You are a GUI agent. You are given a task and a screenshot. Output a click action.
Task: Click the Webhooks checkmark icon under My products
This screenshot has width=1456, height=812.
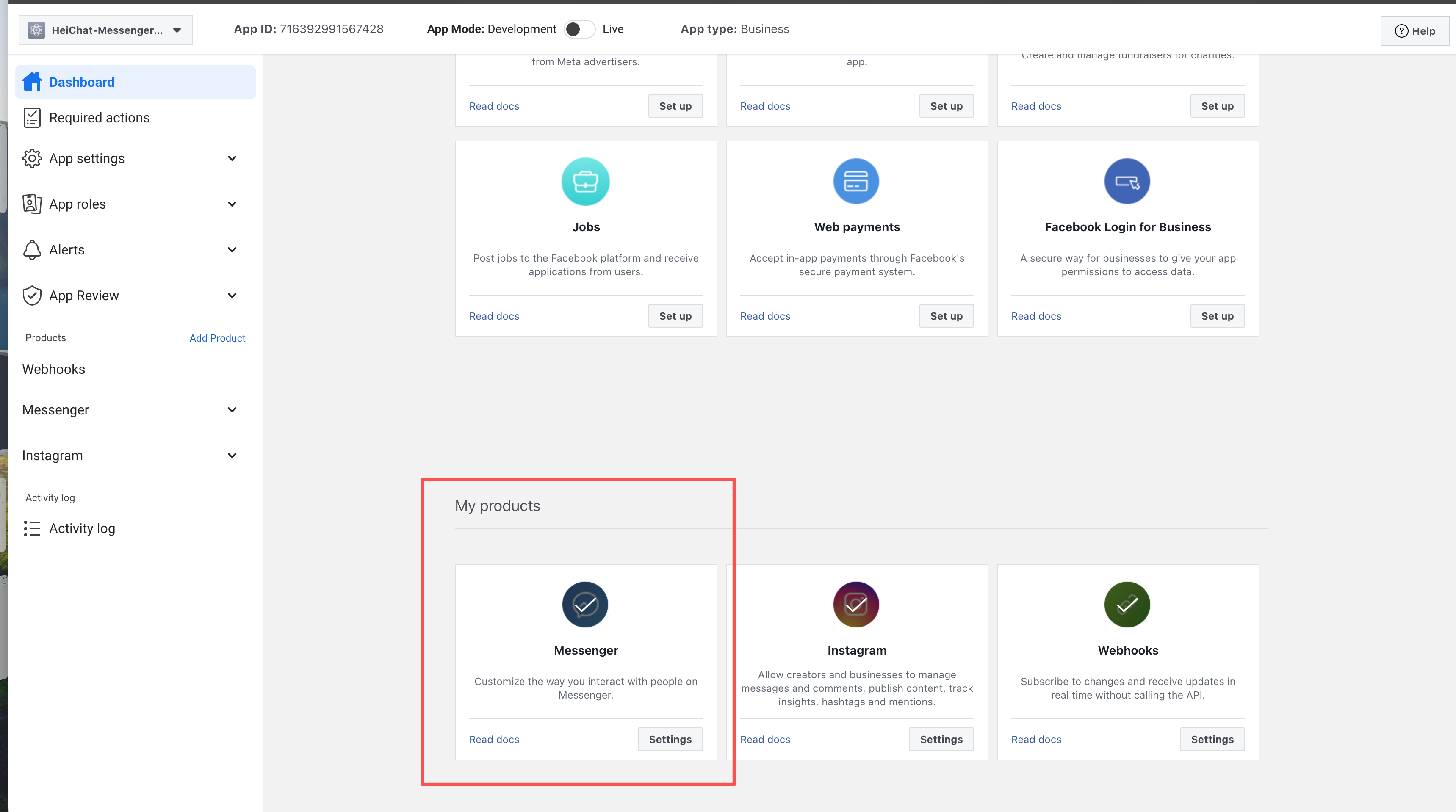click(x=1127, y=604)
